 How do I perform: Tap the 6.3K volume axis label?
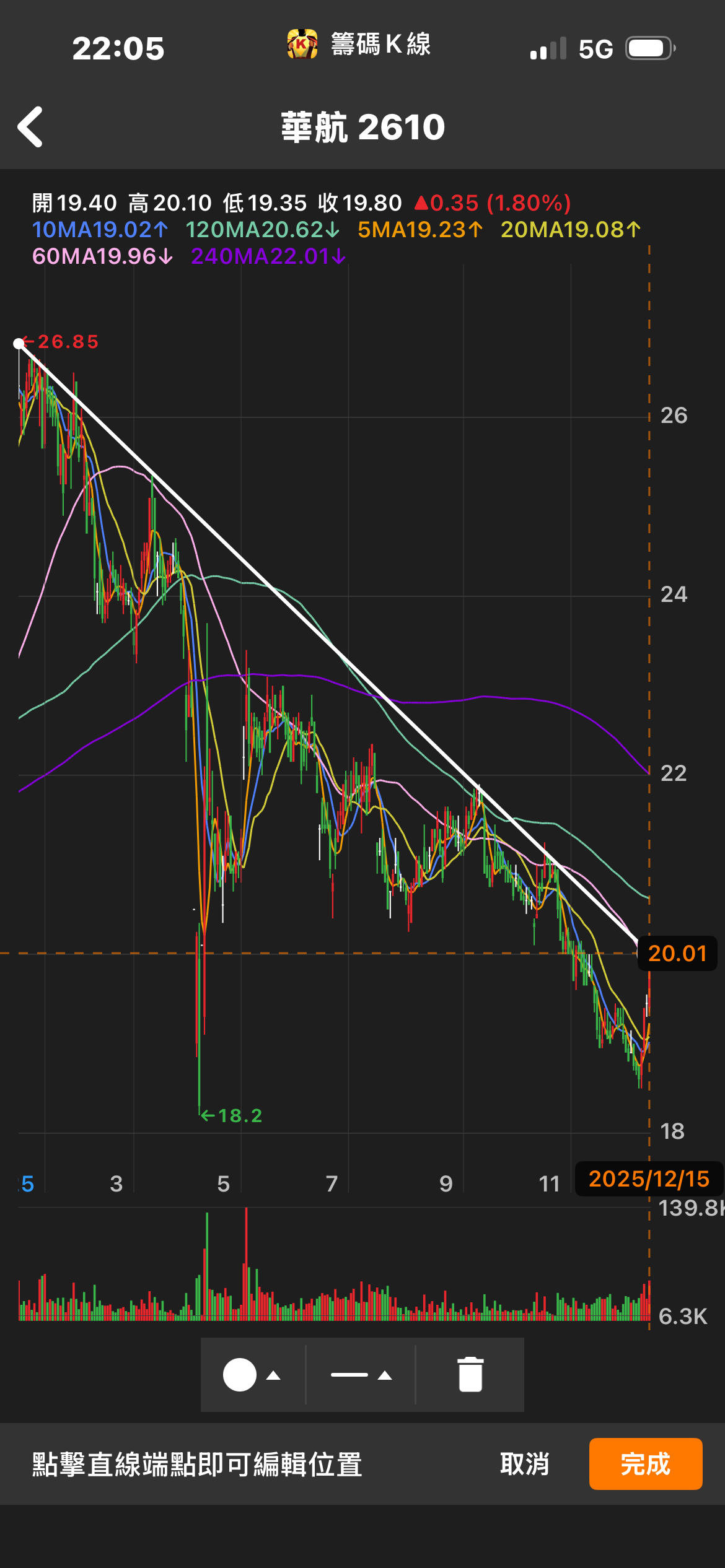coord(683,1317)
